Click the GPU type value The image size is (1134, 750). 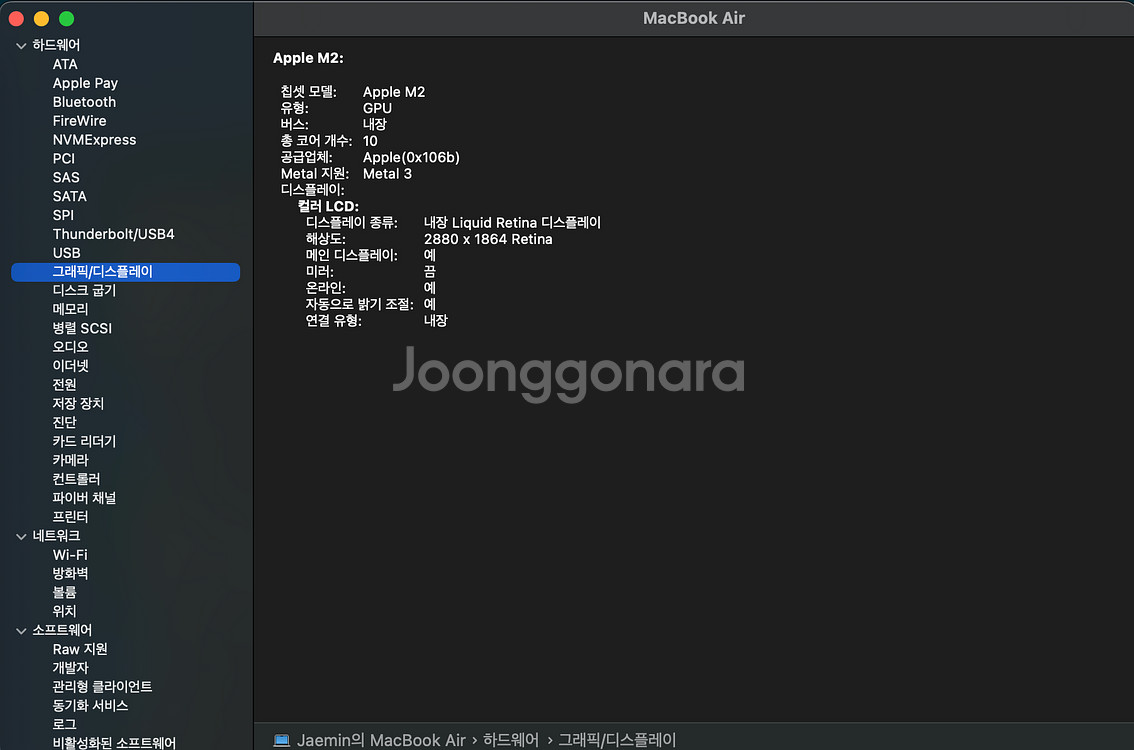pos(378,108)
